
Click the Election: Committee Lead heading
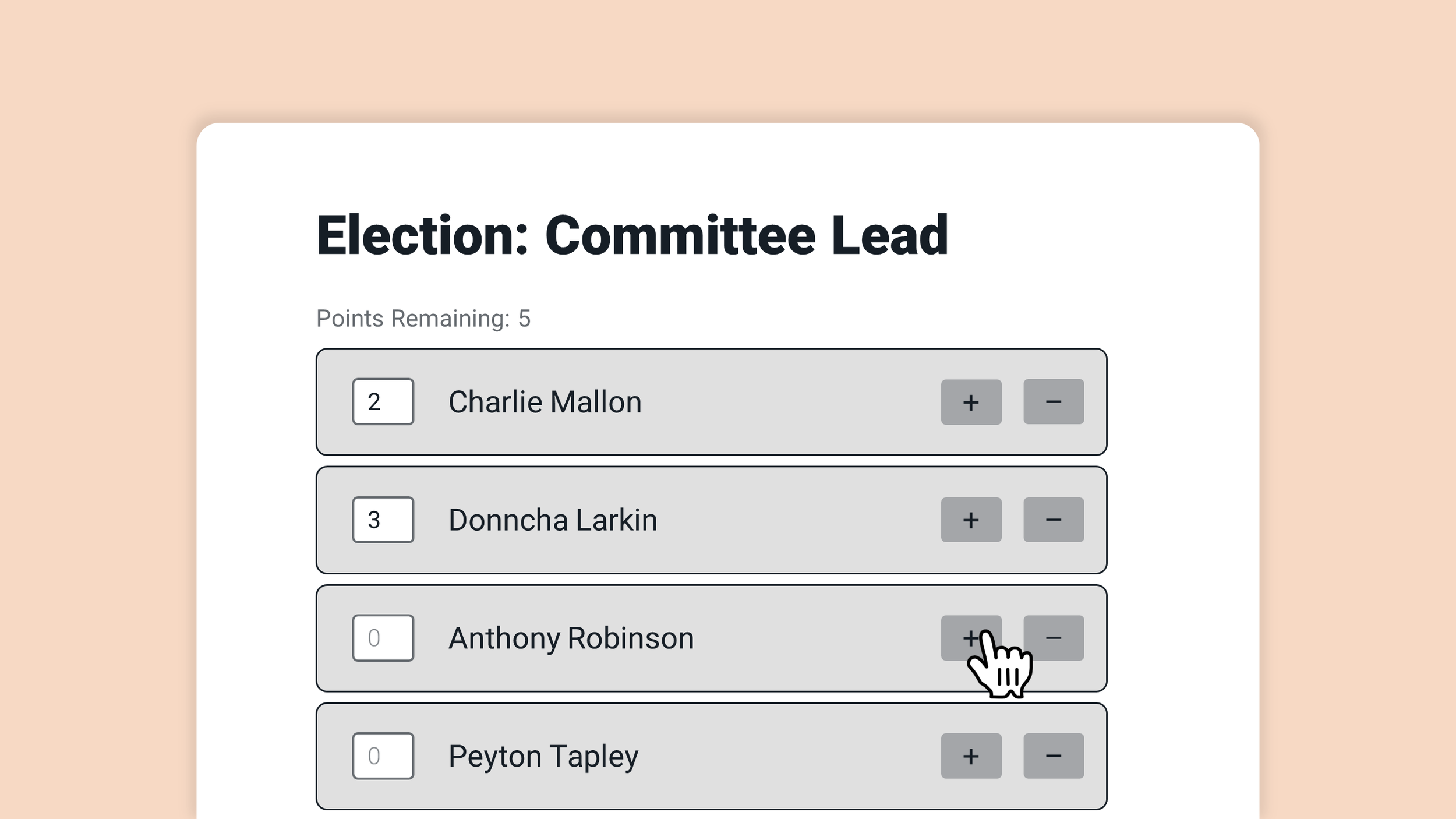click(x=632, y=235)
